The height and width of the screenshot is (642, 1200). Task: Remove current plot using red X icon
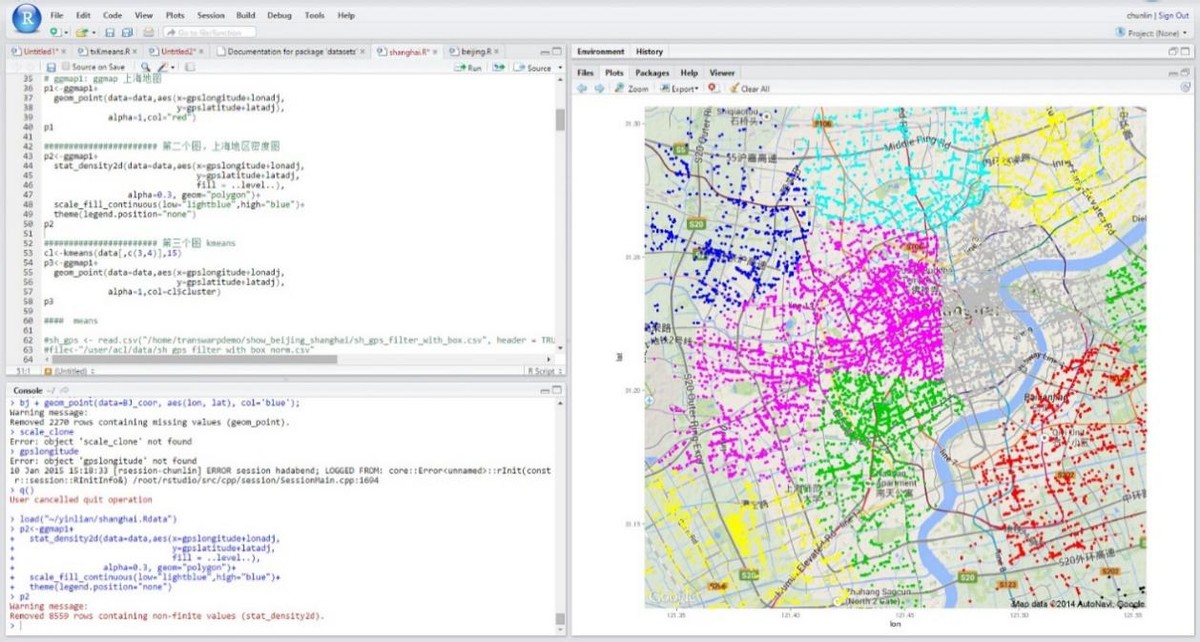pyautogui.click(x=712, y=88)
